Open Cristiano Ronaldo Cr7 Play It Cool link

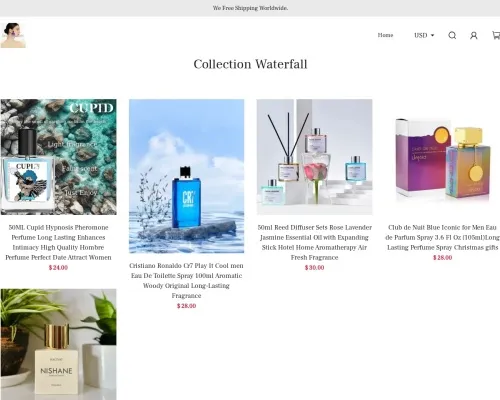point(186,281)
